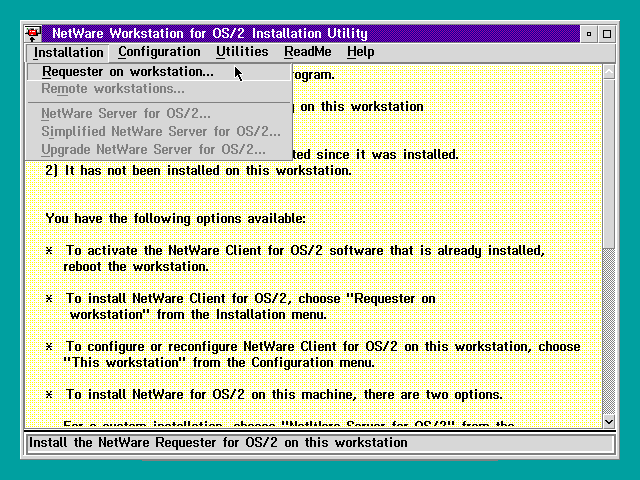640x480 pixels.
Task: Click text 'from the Installation menu.'
Action: point(242,315)
